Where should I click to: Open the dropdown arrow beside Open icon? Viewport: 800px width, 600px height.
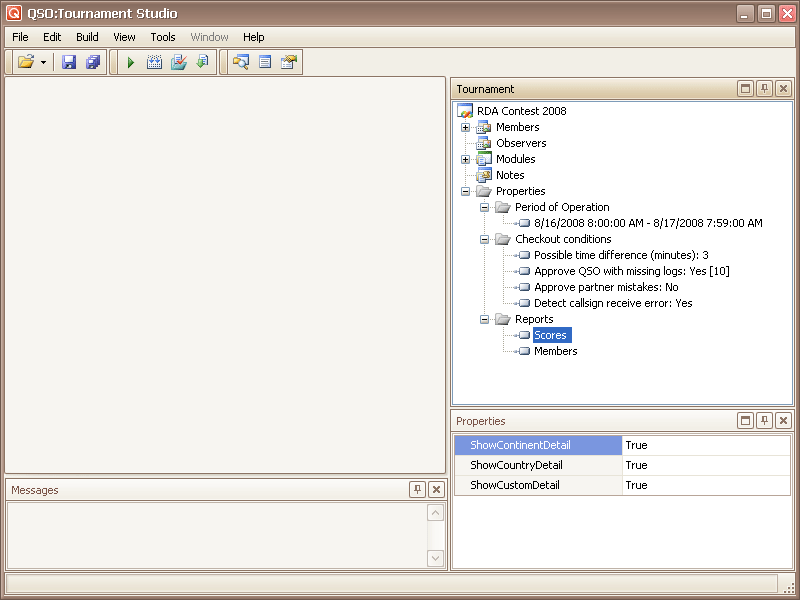point(43,62)
